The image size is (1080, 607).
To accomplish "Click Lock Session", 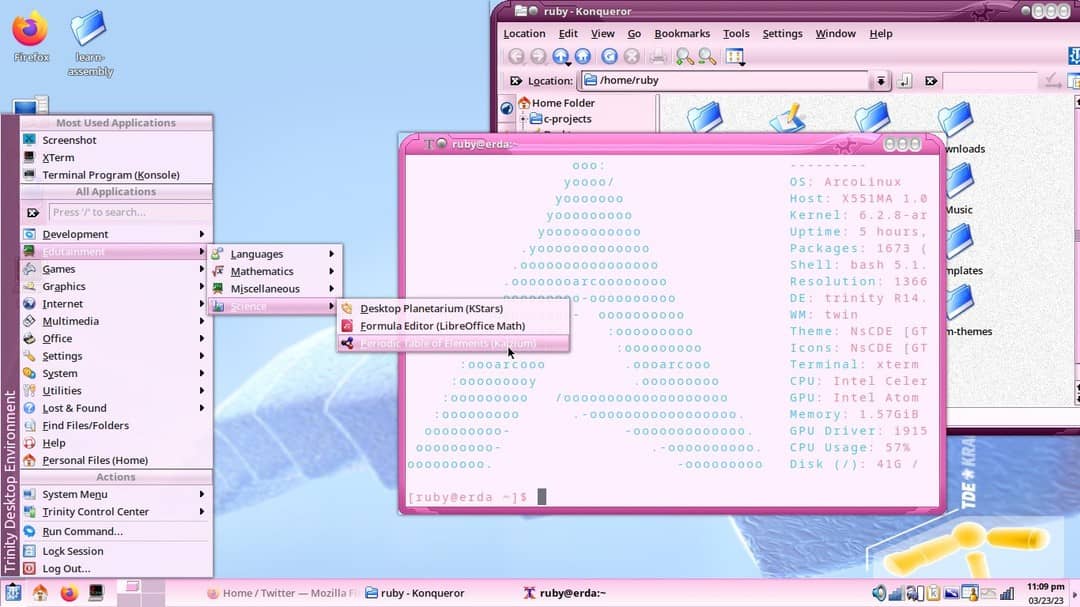I will click(116, 551).
